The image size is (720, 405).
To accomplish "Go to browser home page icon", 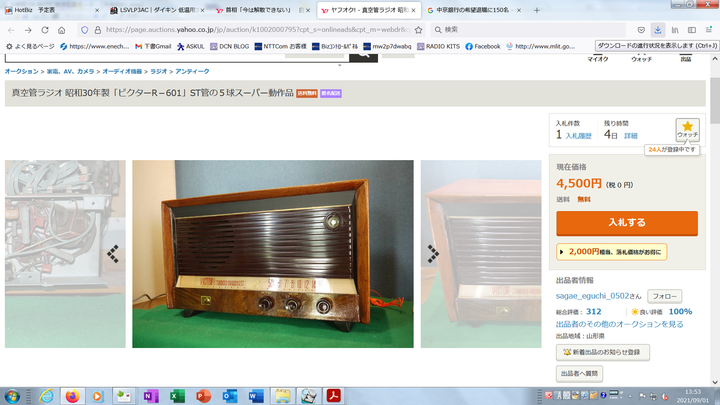I will point(62,30).
